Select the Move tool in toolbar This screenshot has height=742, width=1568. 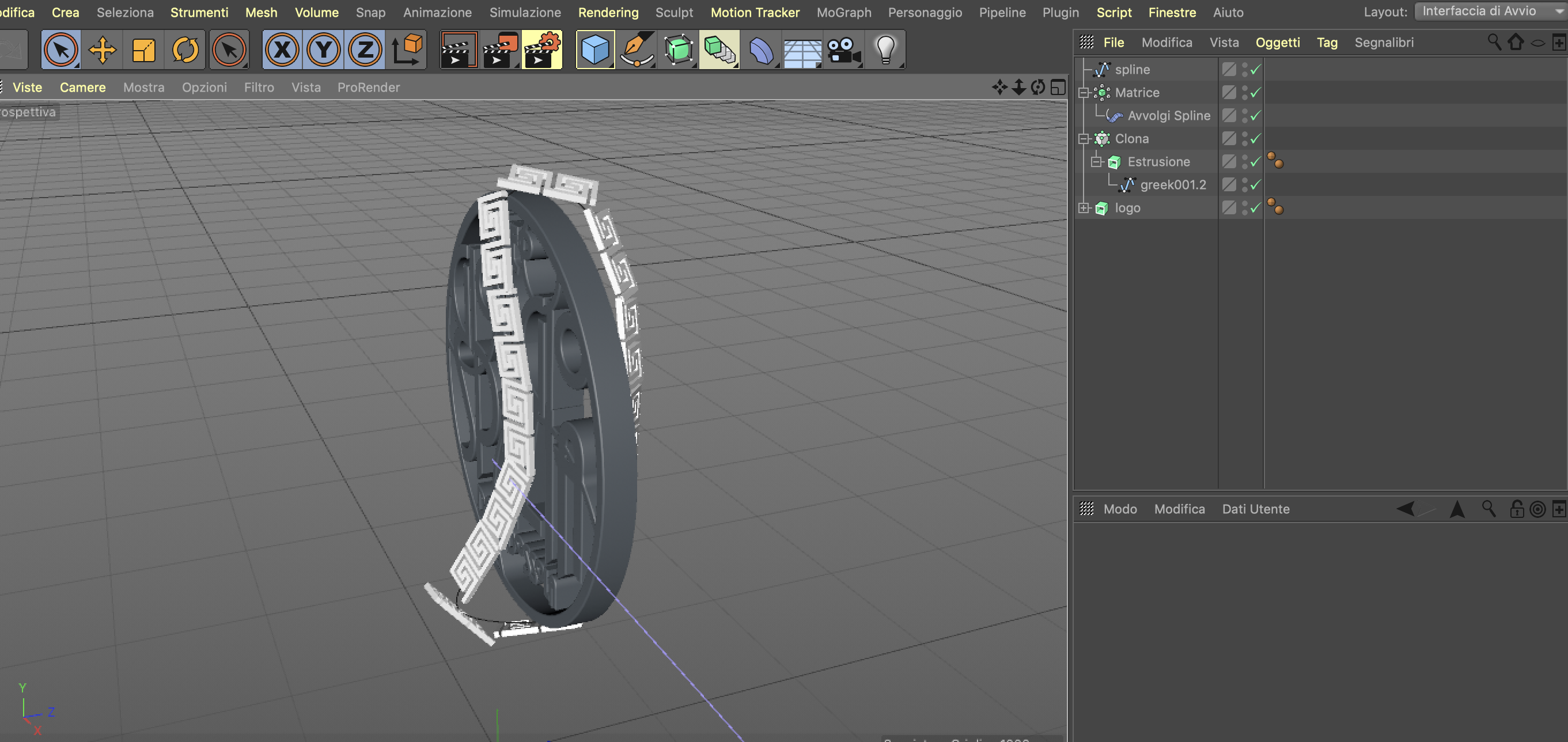point(103,50)
